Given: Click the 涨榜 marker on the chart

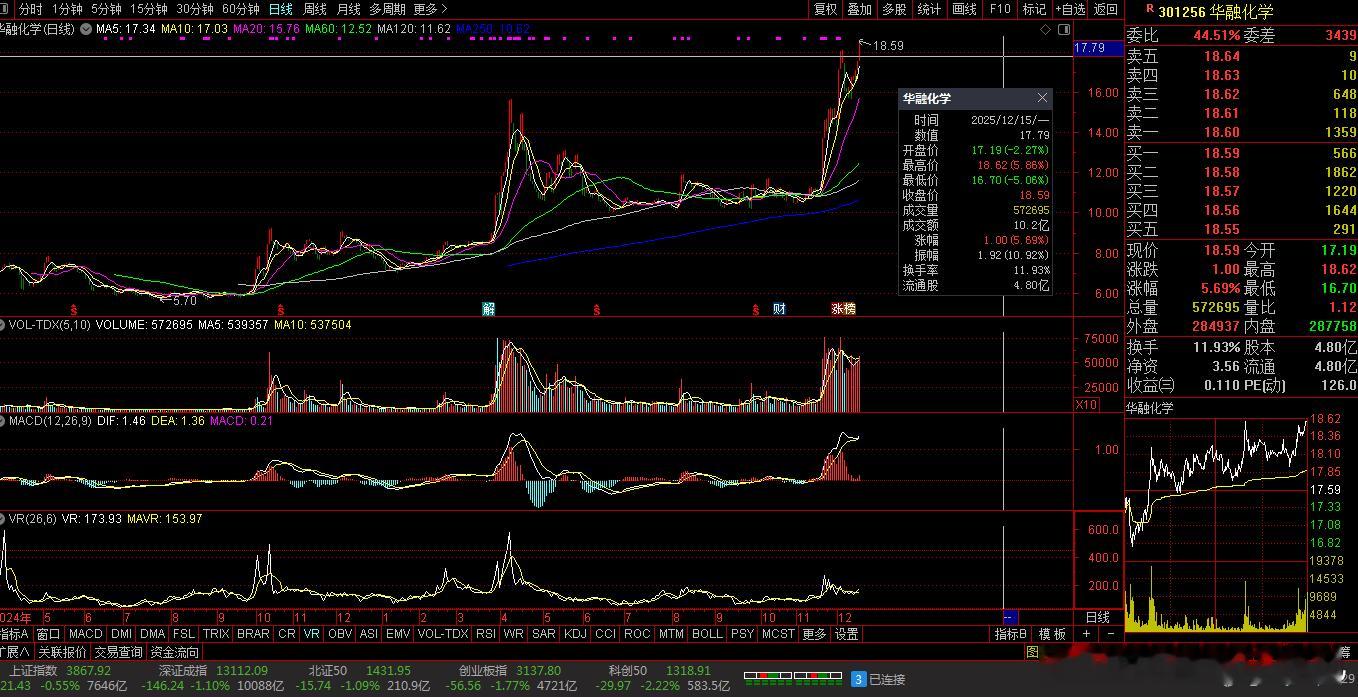Looking at the screenshot, I should (843, 309).
